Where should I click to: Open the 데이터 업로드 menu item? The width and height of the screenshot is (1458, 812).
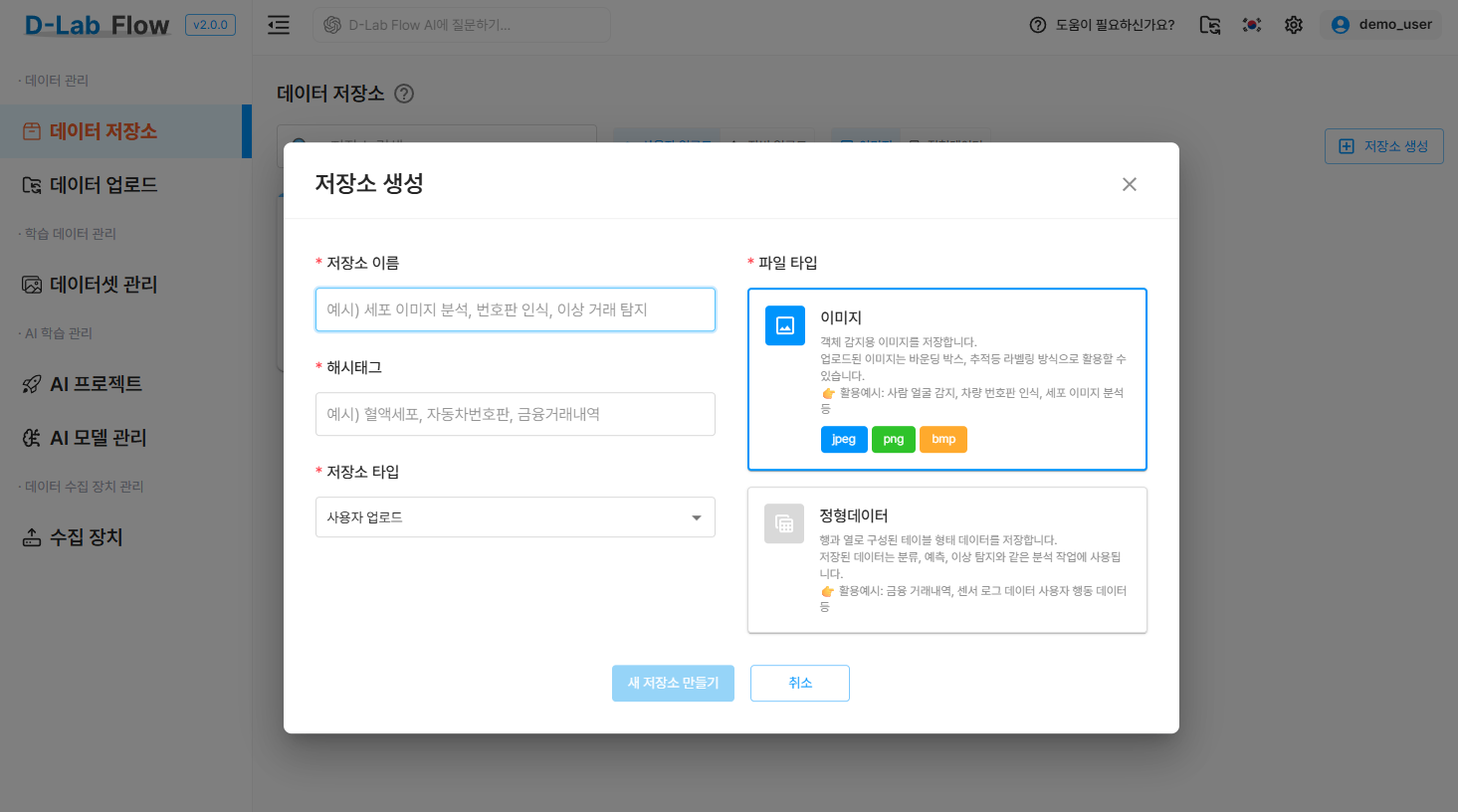104,185
